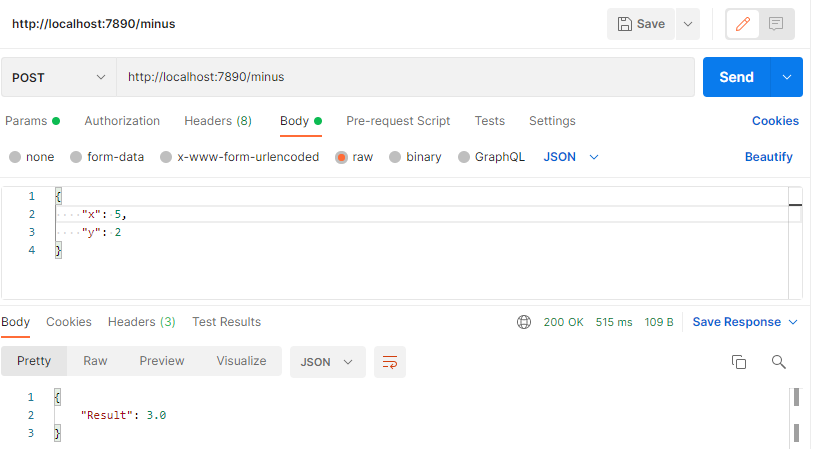Viewport: 813px width, 449px height.
Task: Click the Beautify link
Action: [768, 157]
